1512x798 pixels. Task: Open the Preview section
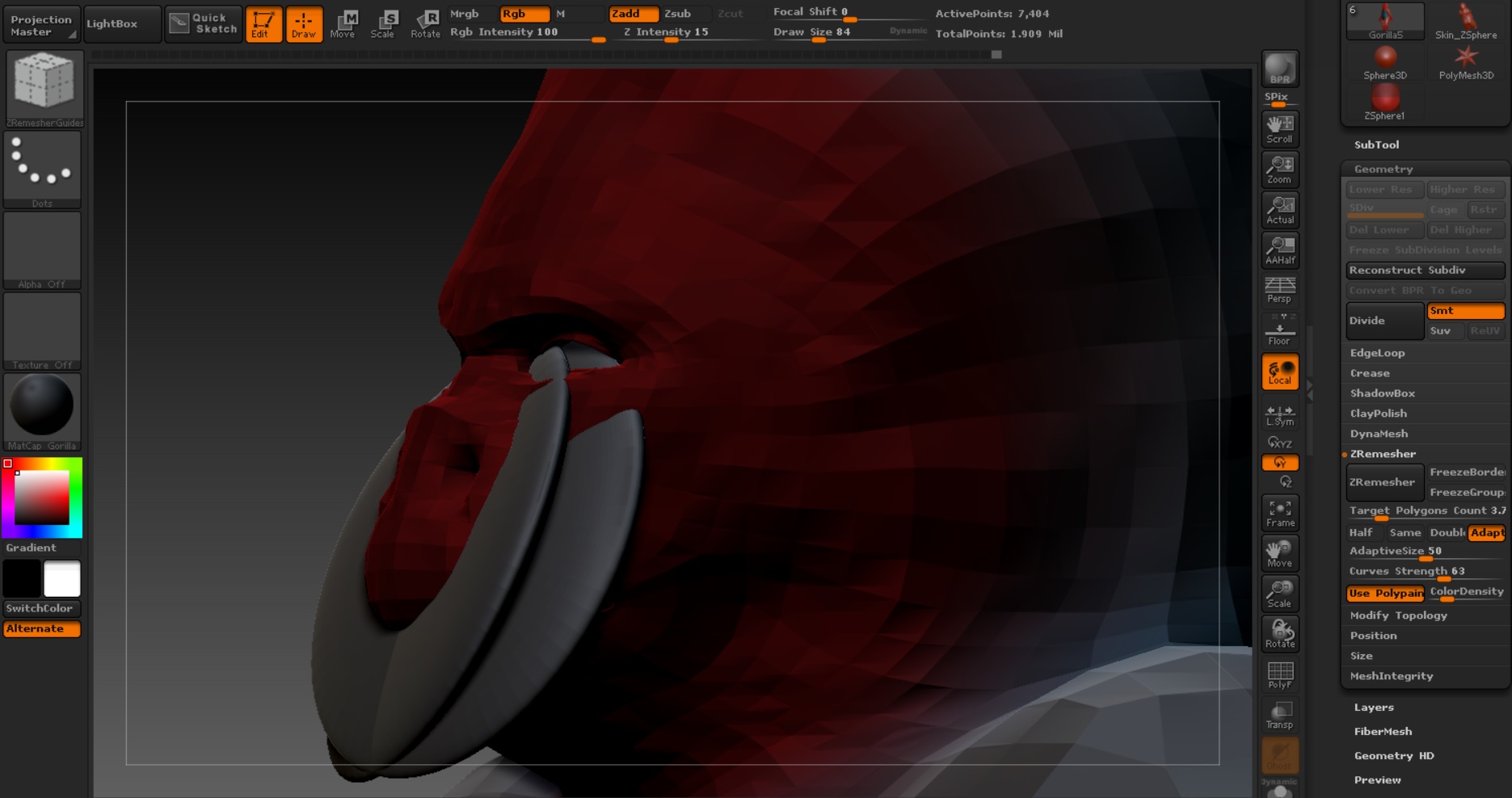coord(1377,780)
